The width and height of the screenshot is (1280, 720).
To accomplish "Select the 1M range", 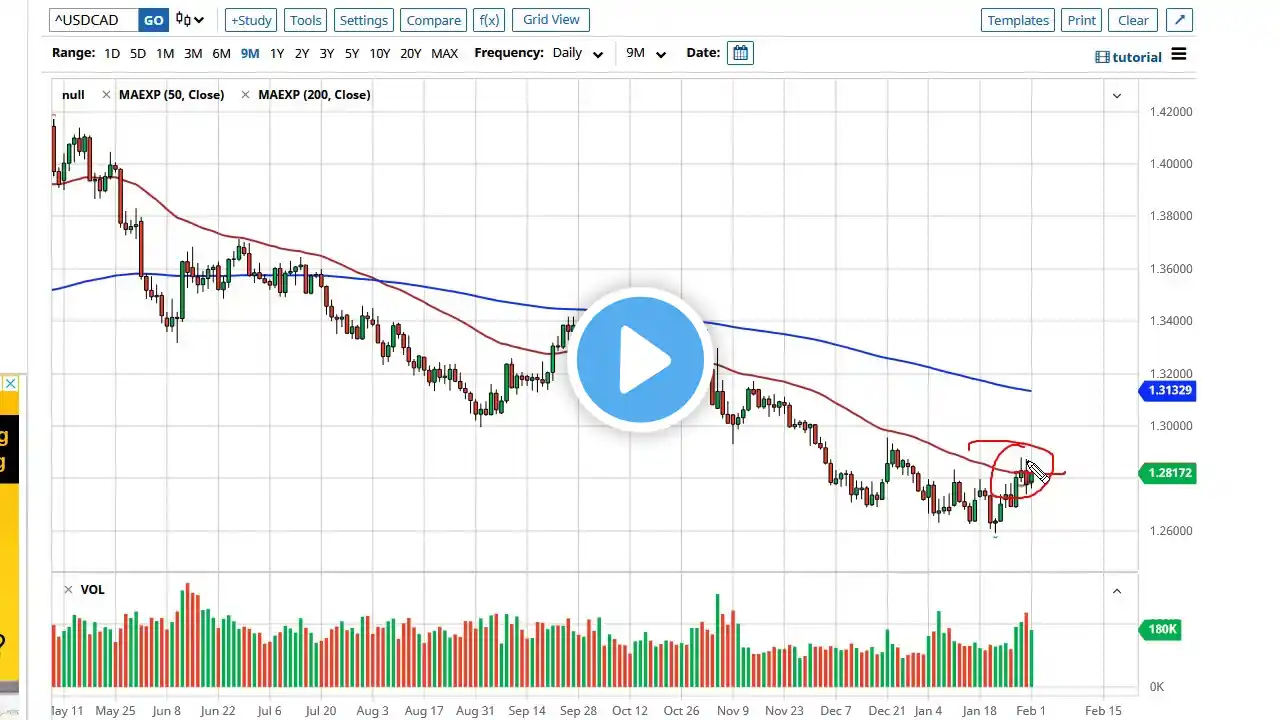I will coord(165,53).
